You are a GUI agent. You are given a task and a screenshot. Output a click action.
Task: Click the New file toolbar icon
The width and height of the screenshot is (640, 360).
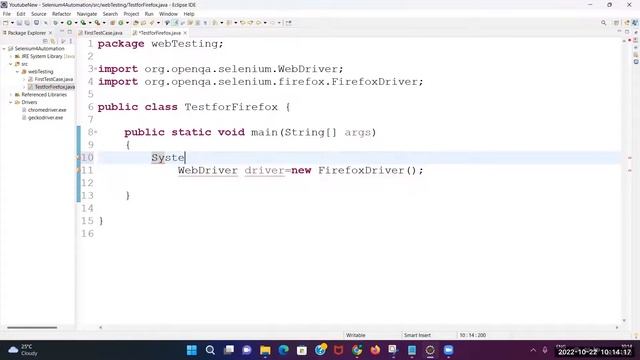pyautogui.click(x=5, y=23)
